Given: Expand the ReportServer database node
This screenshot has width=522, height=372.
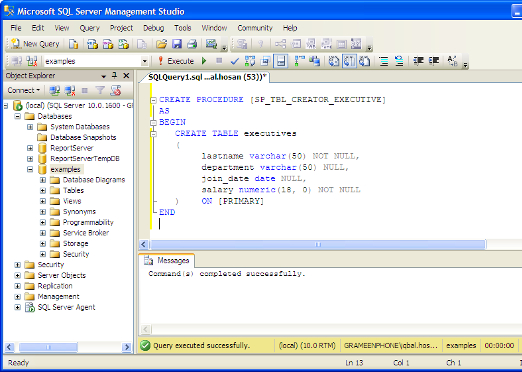Looking at the screenshot, I should tap(30, 148).
